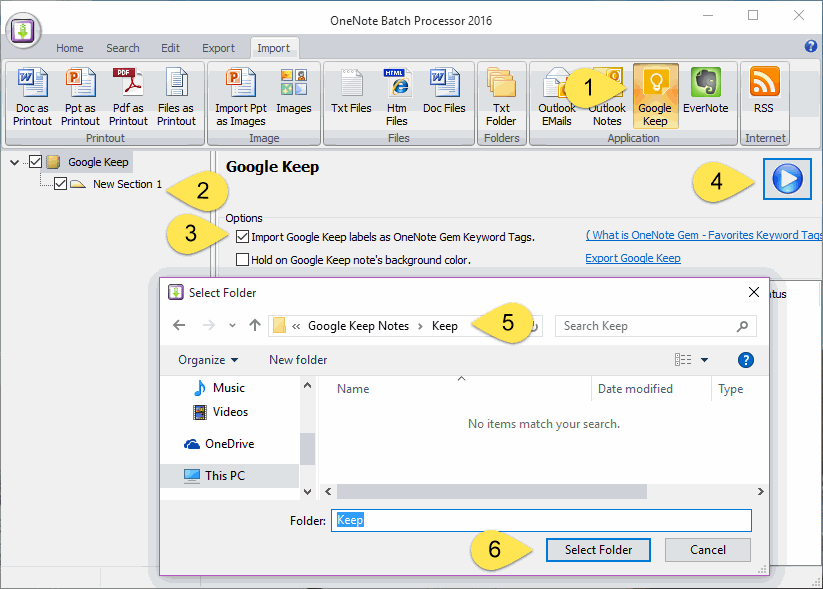Sort by the Type column header
The height and width of the screenshot is (589, 823).
731,389
